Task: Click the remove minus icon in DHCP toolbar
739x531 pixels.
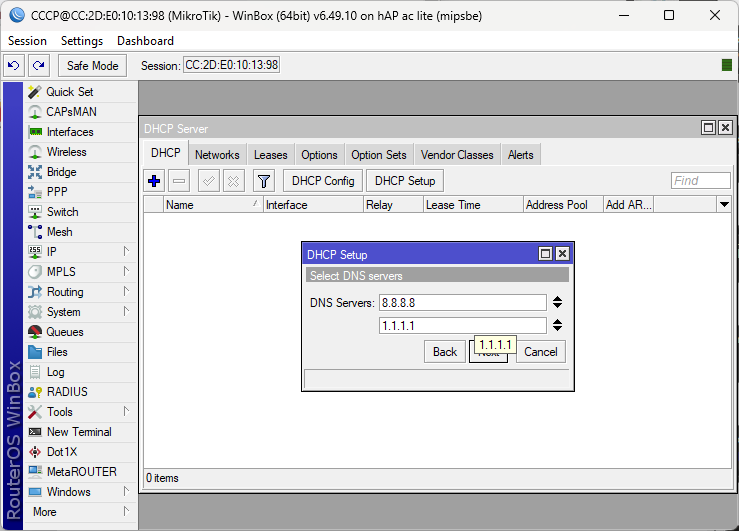Action: point(179,181)
